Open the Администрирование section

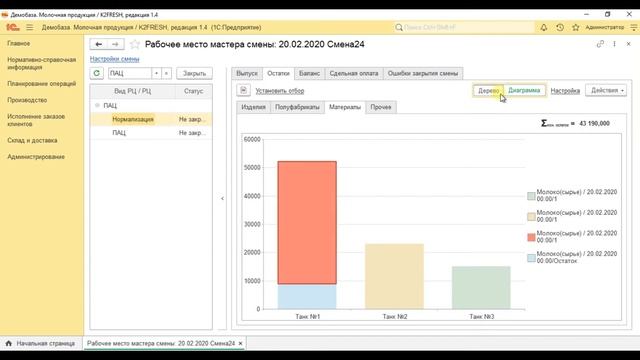(36, 157)
